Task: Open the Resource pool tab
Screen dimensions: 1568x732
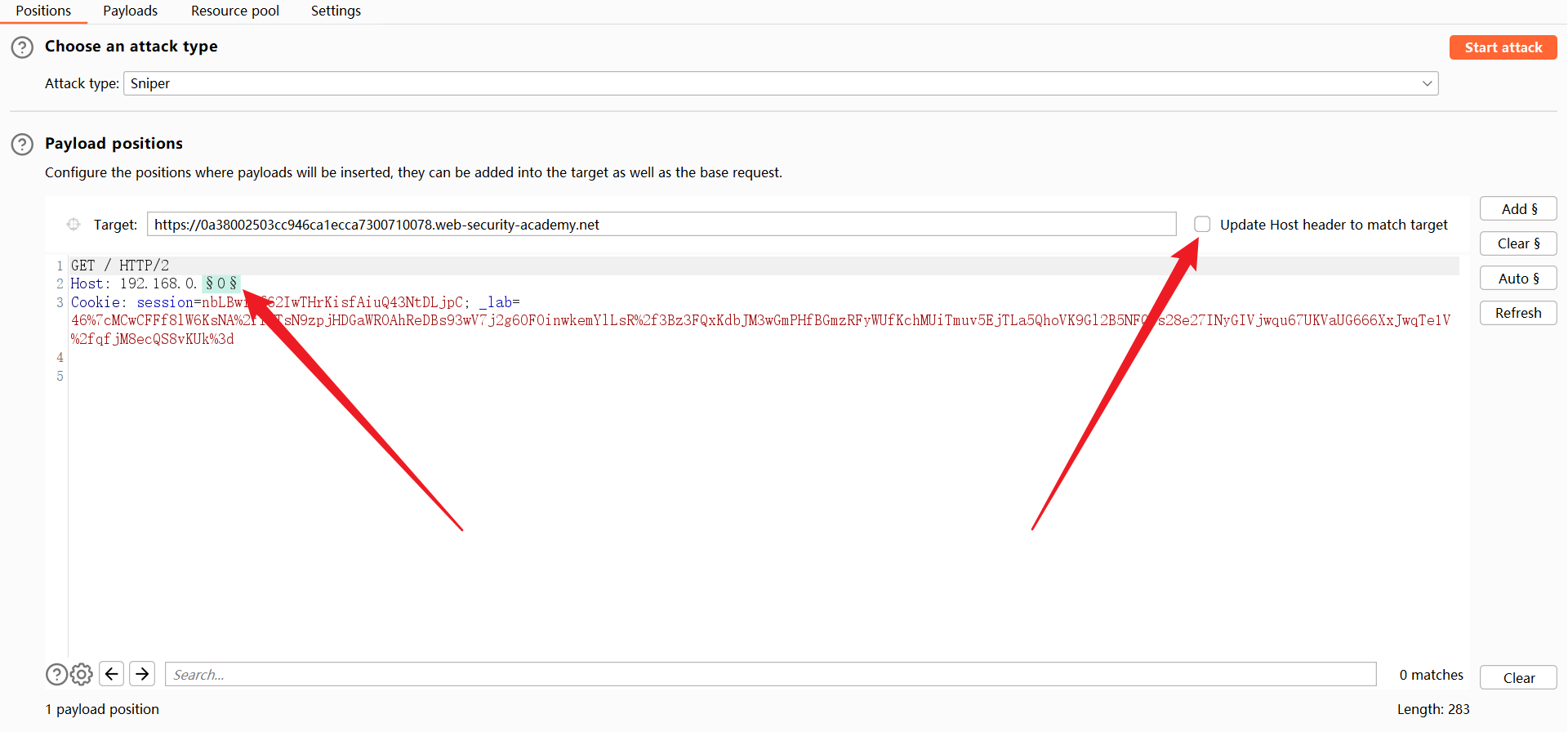Action: (x=235, y=11)
